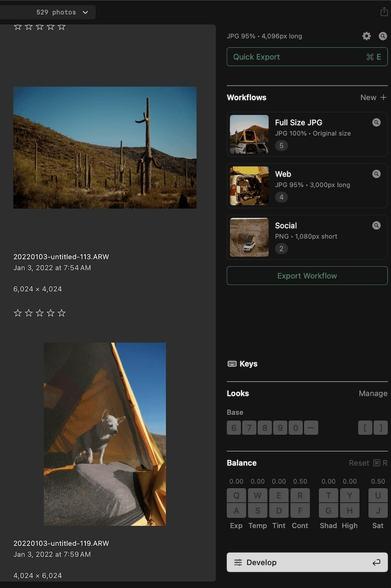Decrease temperature with the S key
Viewport: 391px width, 588px height.
pos(258,510)
